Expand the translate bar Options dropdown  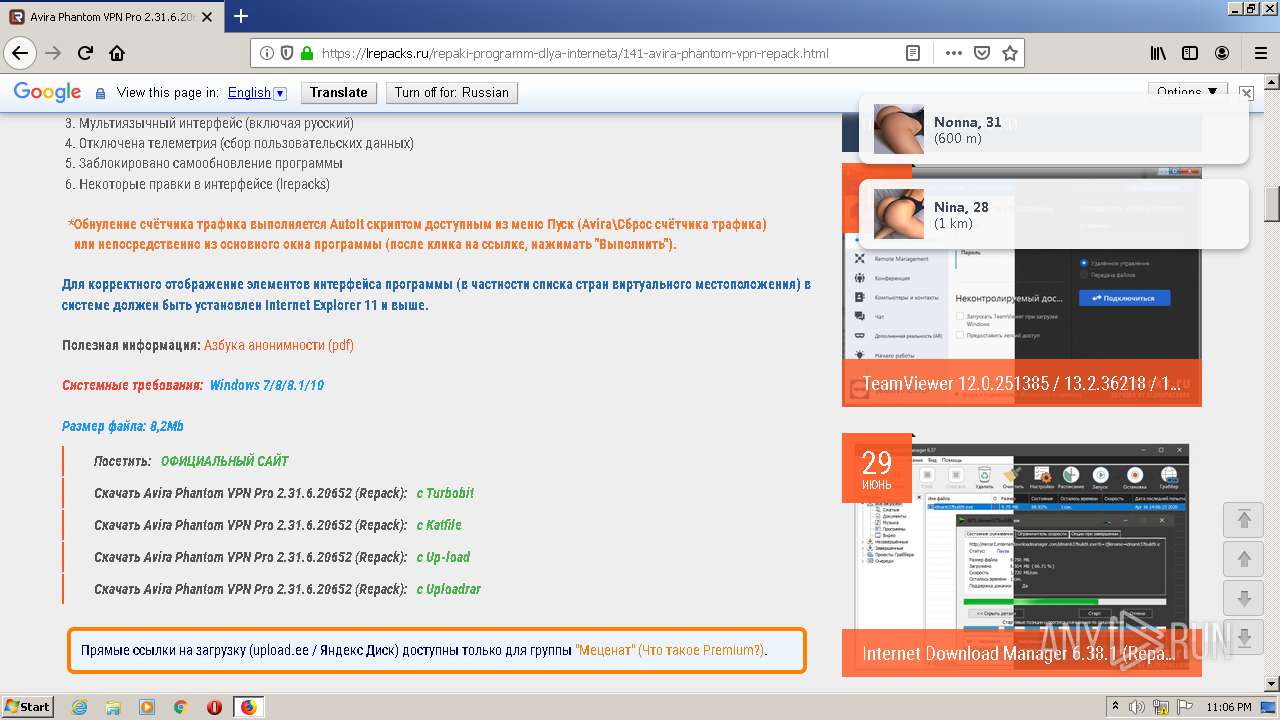[1188, 92]
